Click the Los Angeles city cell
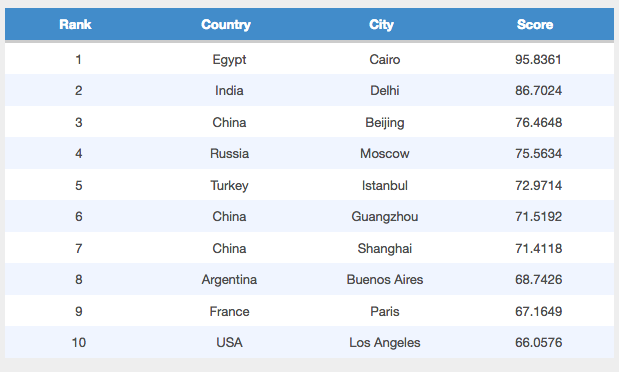 [385, 343]
